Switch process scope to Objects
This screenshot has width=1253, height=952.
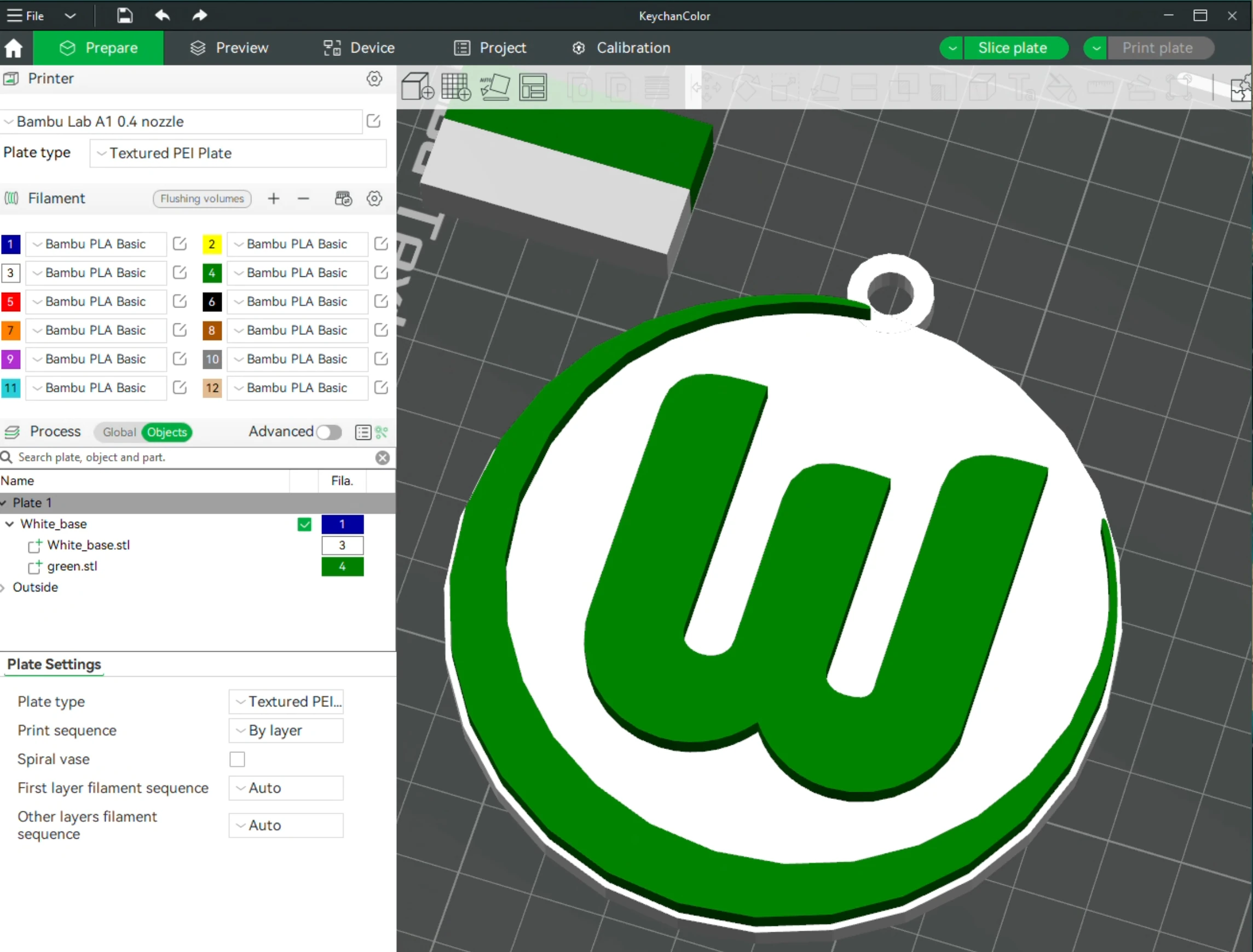(x=167, y=432)
